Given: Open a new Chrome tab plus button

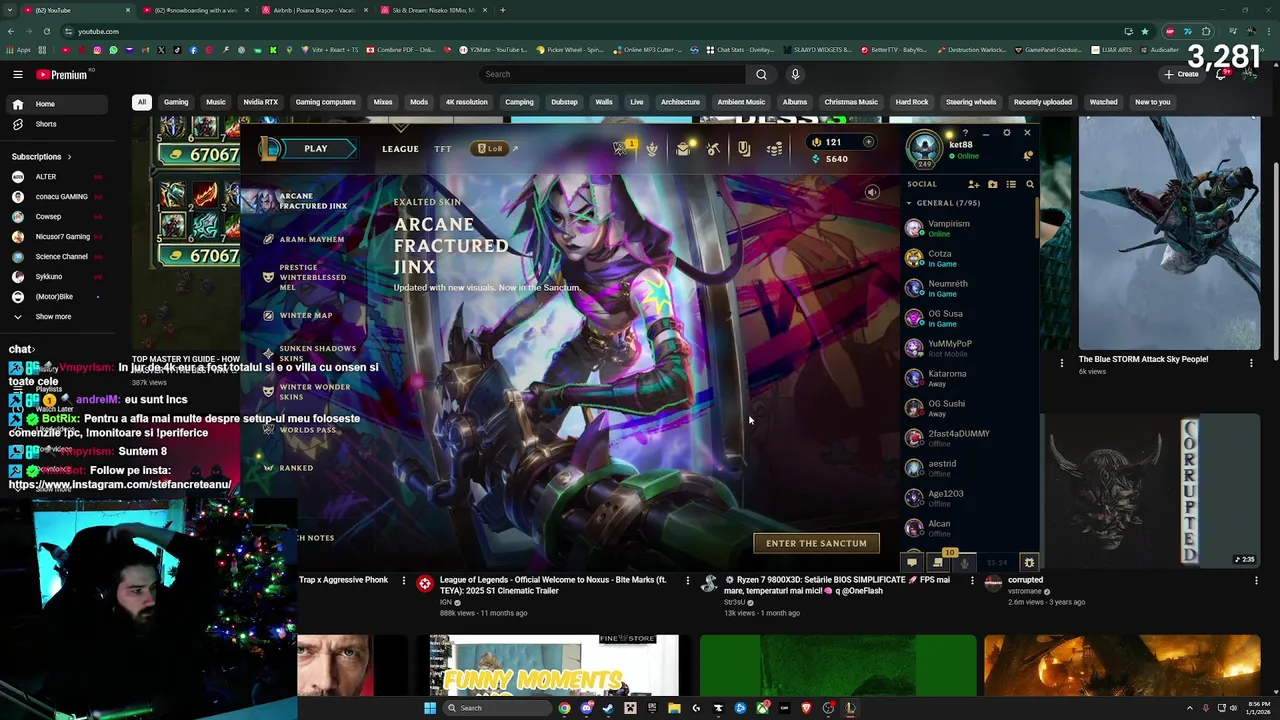Looking at the screenshot, I should (x=502, y=10).
